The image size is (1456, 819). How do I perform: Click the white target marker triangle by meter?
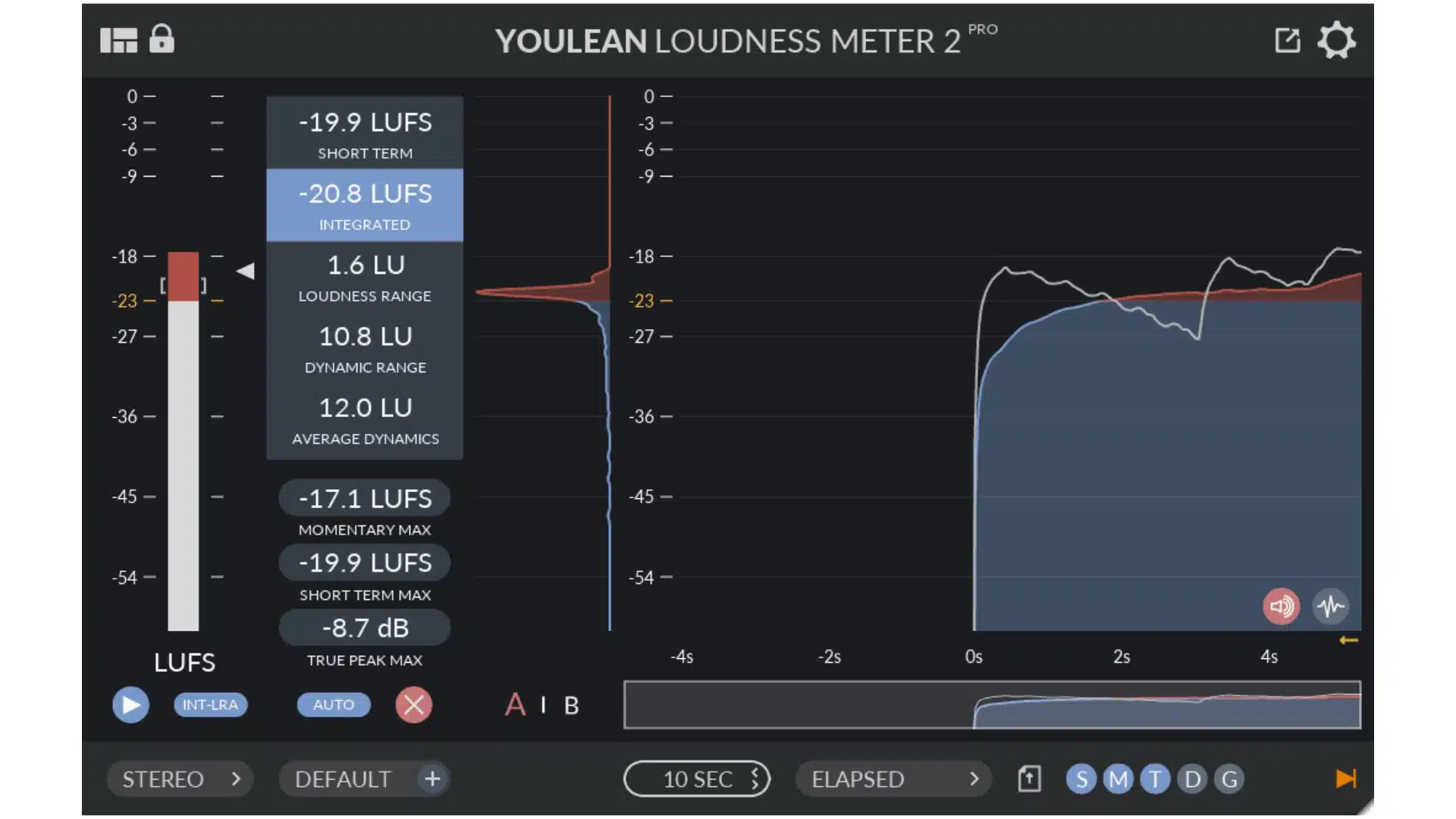(x=245, y=271)
